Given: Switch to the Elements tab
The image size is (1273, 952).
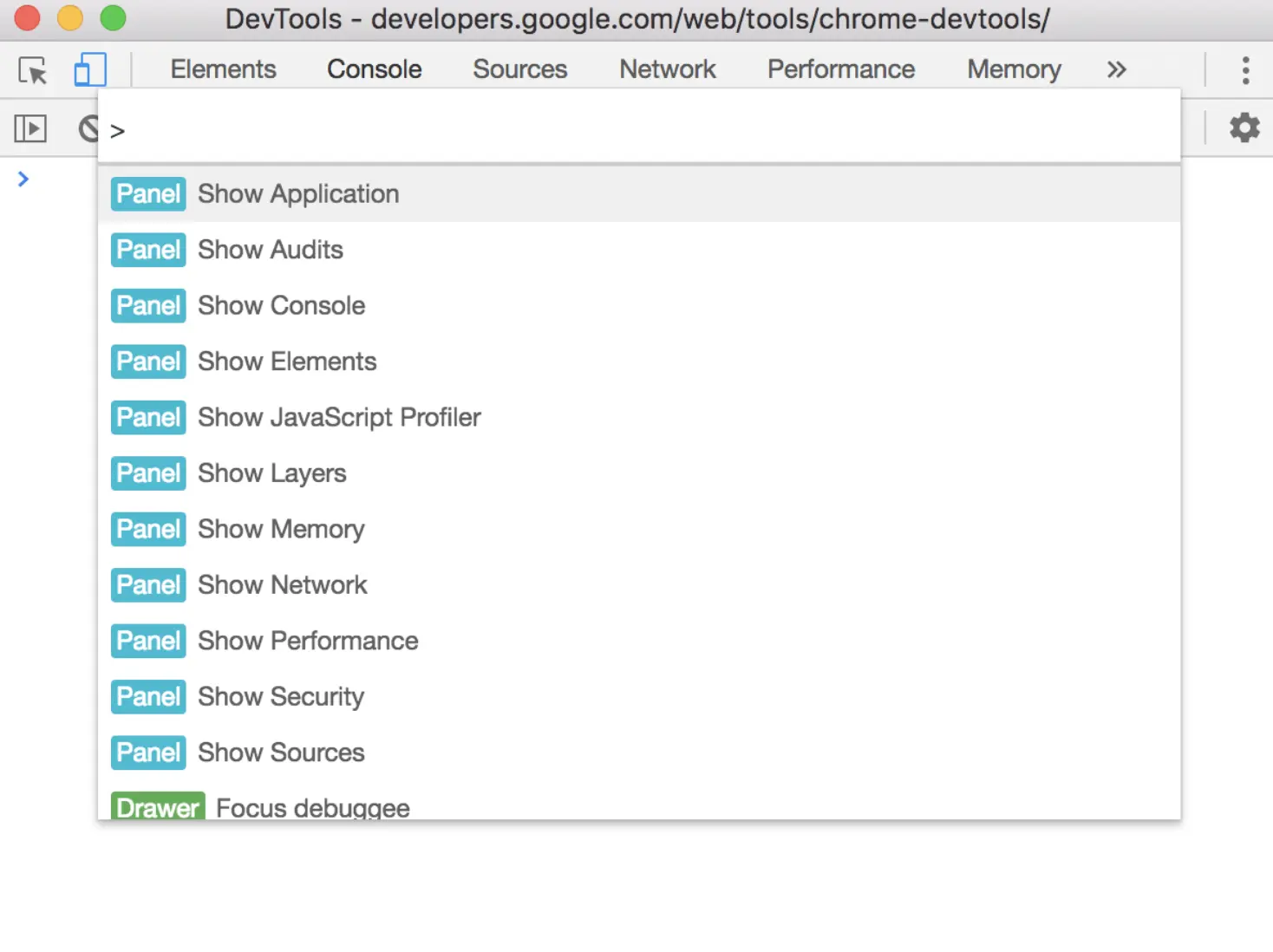Looking at the screenshot, I should point(223,69).
